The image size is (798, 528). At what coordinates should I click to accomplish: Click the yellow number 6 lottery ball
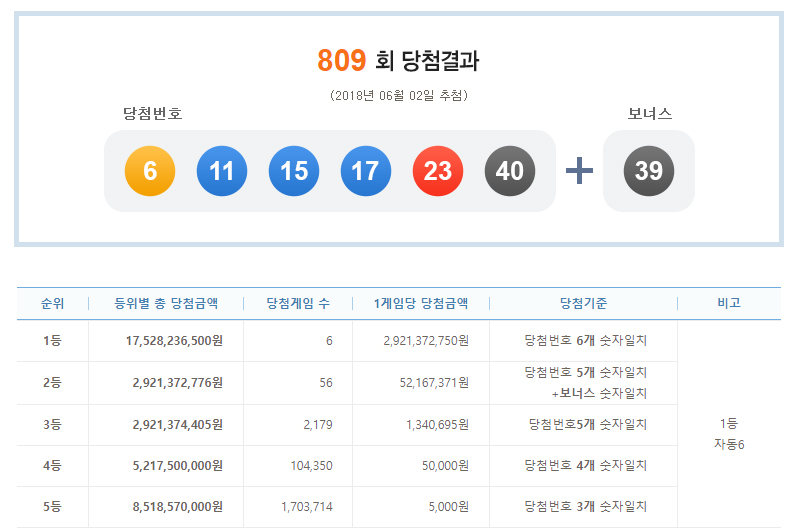pyautogui.click(x=150, y=171)
